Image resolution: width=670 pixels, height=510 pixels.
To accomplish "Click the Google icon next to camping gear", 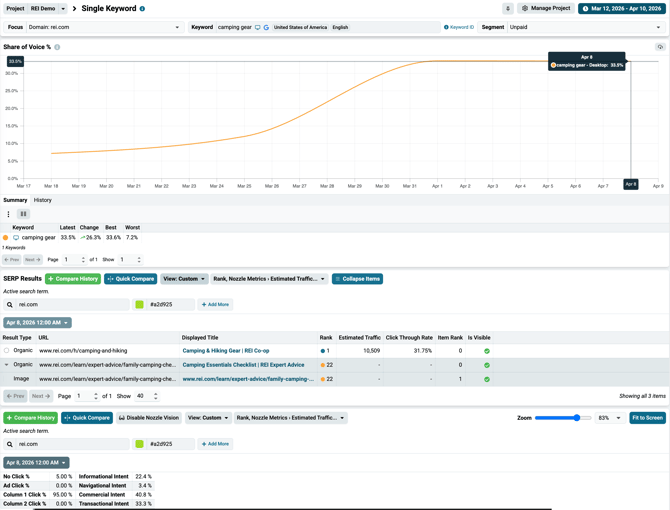I will pos(266,27).
